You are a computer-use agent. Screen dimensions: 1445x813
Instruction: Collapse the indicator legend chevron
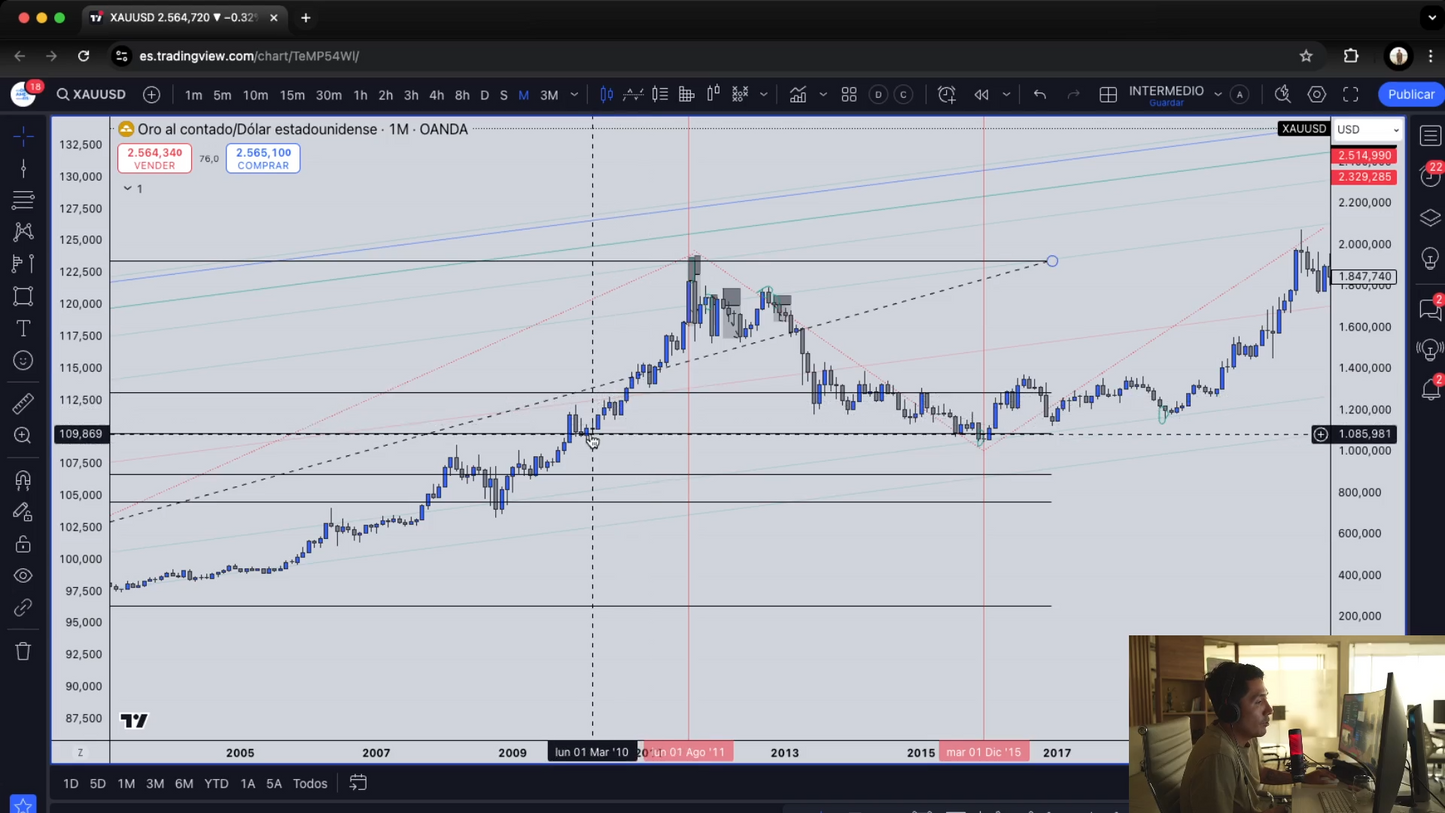click(128, 189)
